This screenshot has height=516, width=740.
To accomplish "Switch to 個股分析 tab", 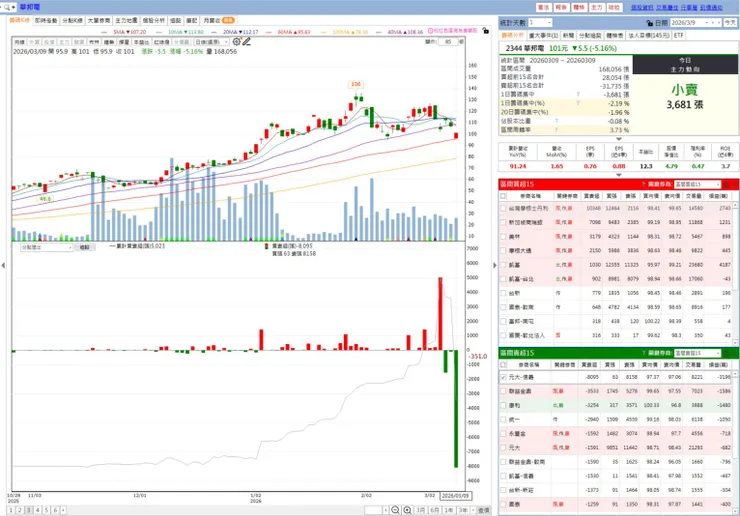I will [154, 21].
